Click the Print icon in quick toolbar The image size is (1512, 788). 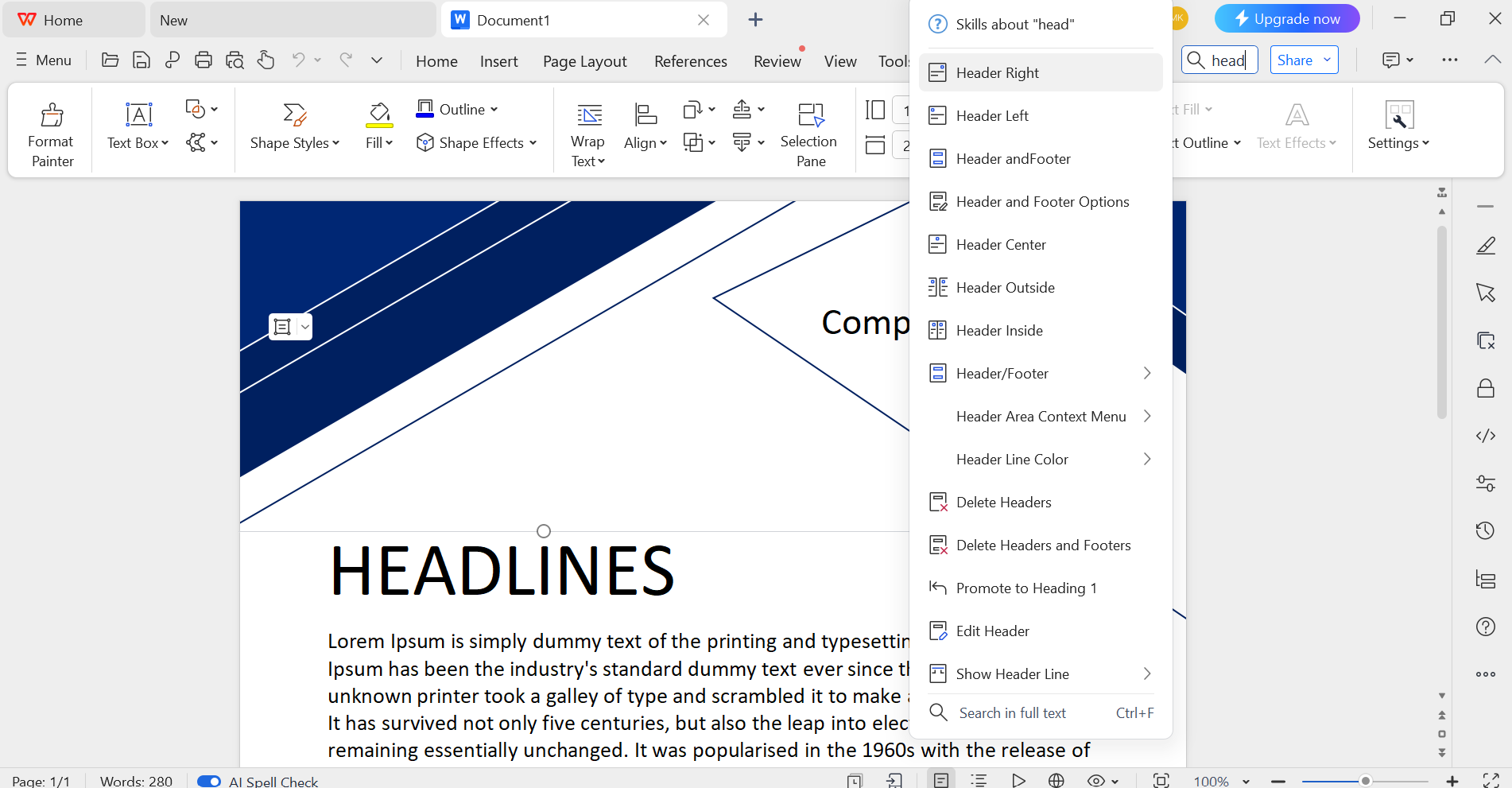click(204, 60)
